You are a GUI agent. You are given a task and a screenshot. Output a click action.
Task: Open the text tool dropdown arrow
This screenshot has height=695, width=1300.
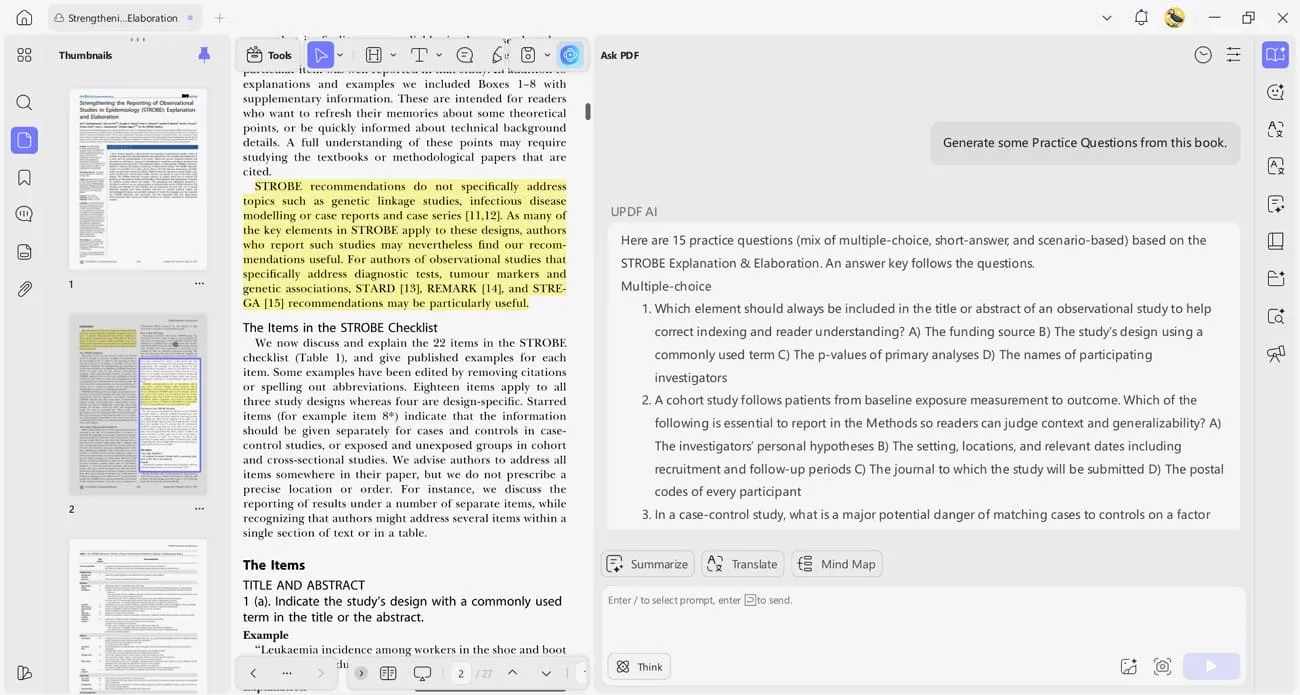438,55
